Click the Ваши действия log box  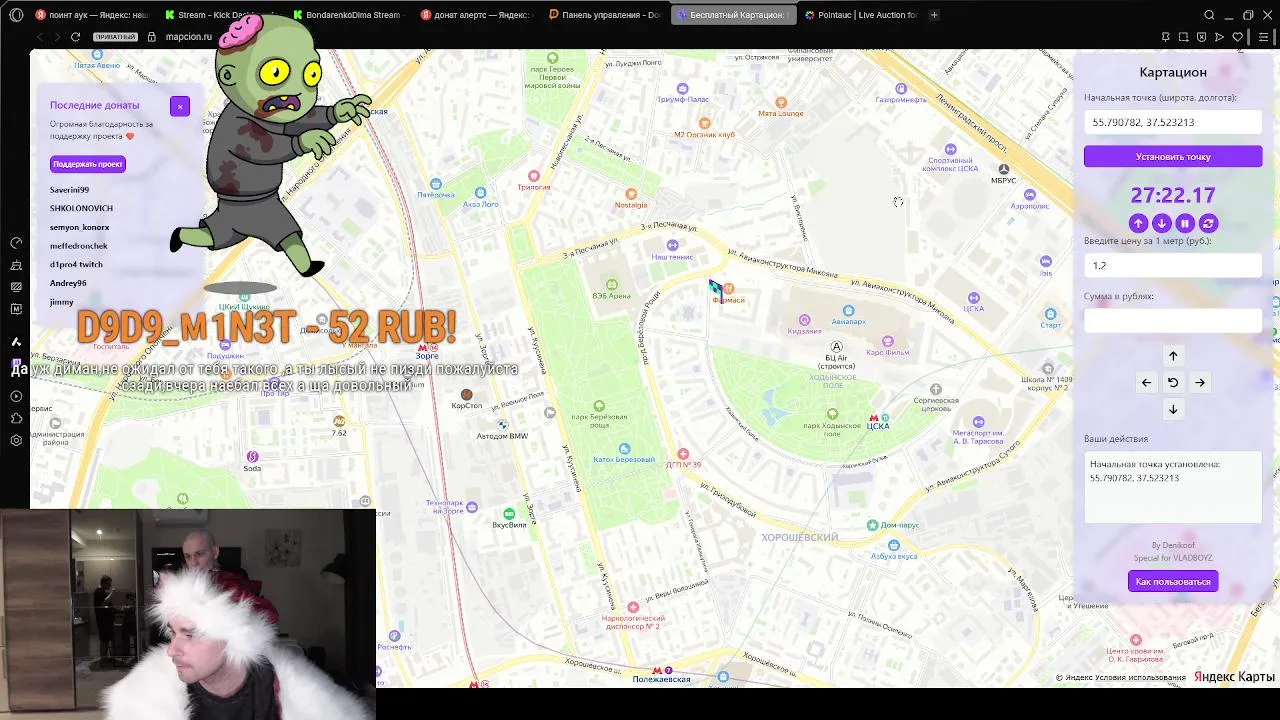pos(1173,486)
